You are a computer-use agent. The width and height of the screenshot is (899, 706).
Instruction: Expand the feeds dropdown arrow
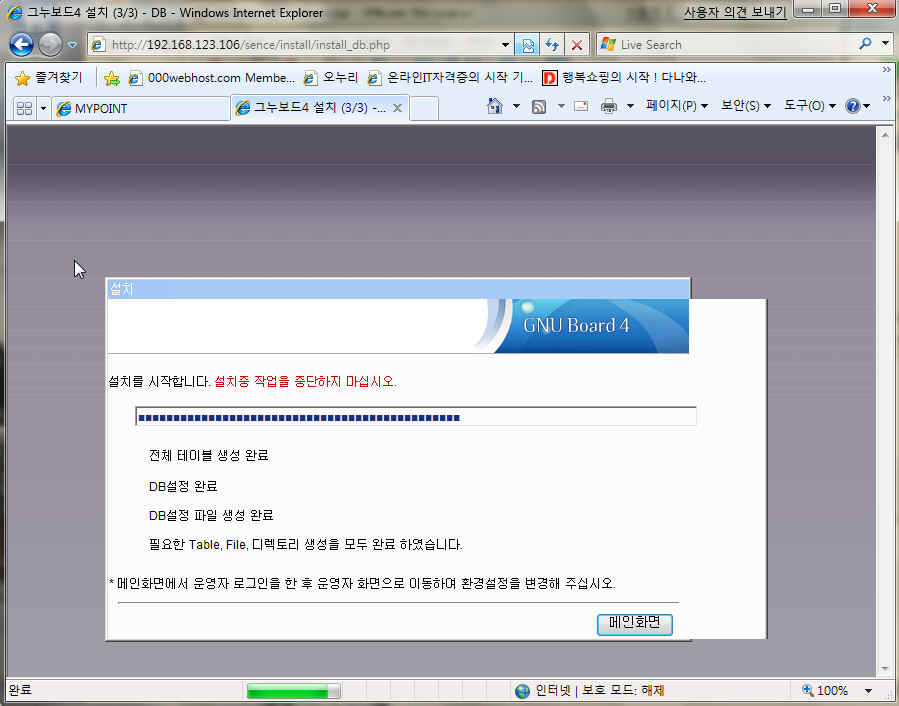tap(561, 106)
